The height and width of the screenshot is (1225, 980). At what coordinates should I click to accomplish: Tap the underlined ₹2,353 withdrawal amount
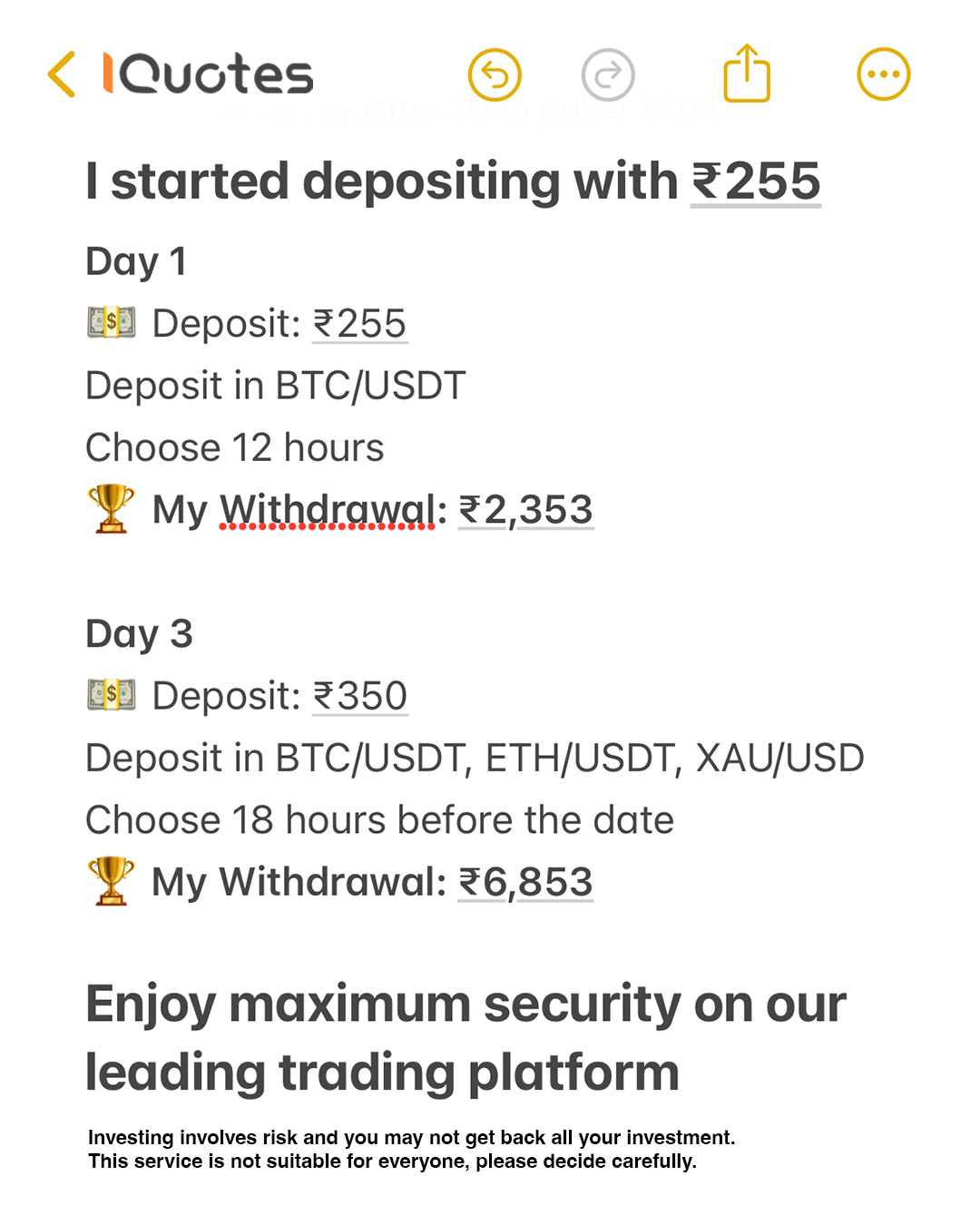526,510
